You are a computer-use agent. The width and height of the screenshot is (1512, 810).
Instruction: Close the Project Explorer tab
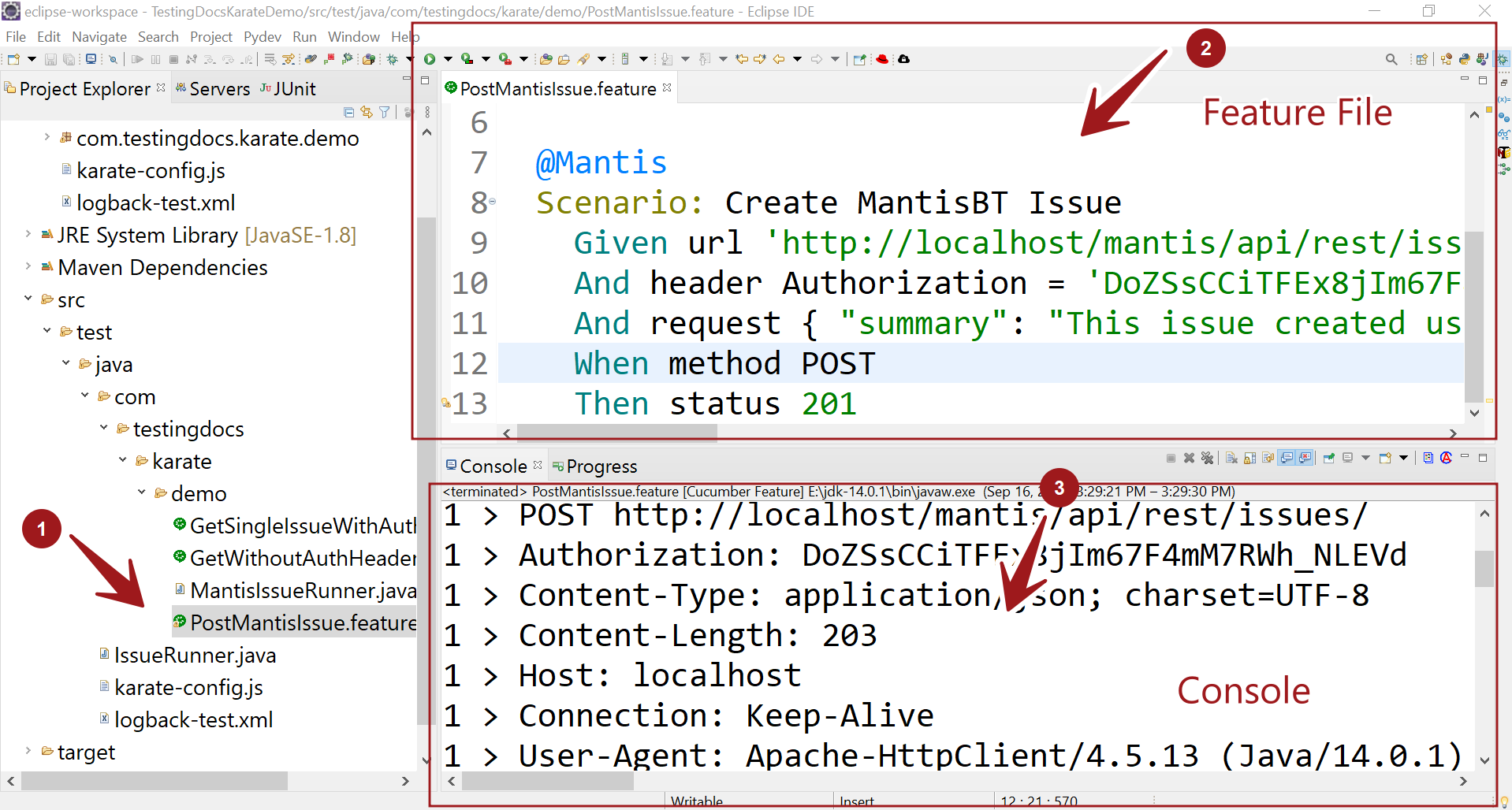[161, 87]
